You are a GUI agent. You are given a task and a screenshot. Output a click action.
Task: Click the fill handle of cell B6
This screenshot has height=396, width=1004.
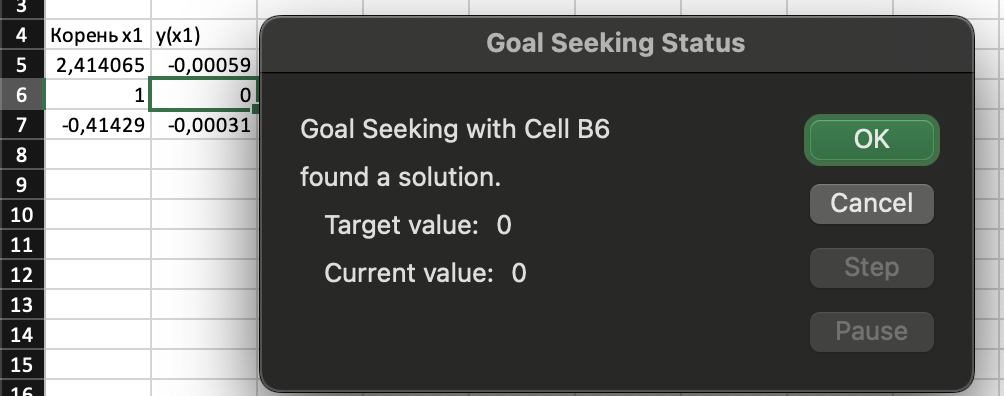click(x=256, y=110)
